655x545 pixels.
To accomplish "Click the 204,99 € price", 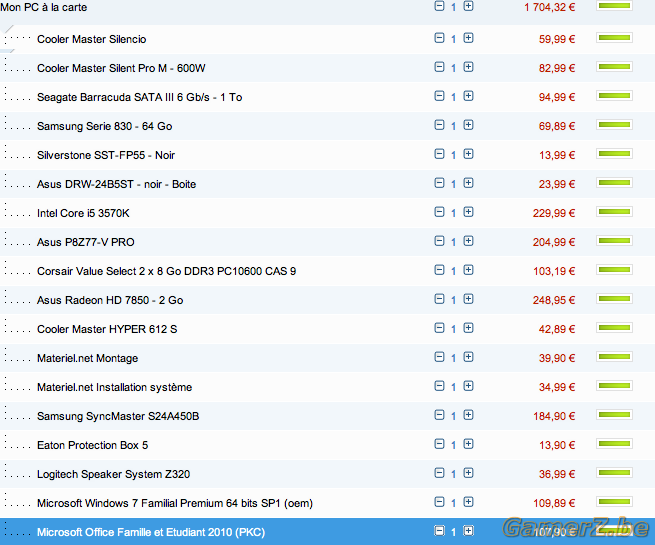I will tap(554, 242).
